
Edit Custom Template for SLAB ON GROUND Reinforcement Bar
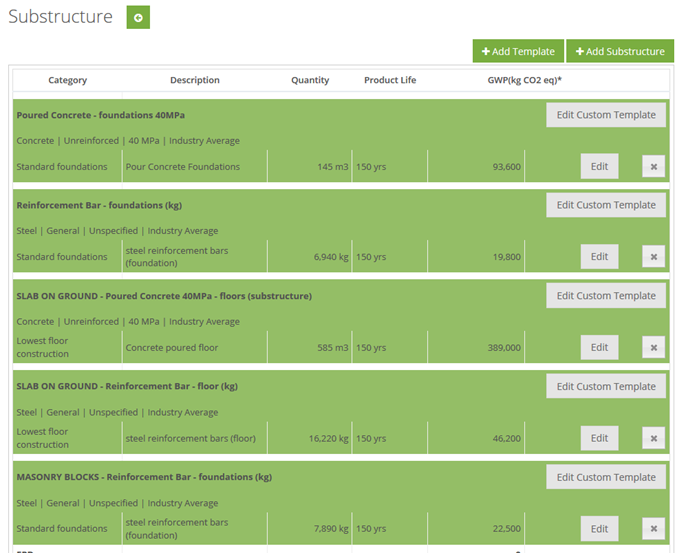click(606, 386)
